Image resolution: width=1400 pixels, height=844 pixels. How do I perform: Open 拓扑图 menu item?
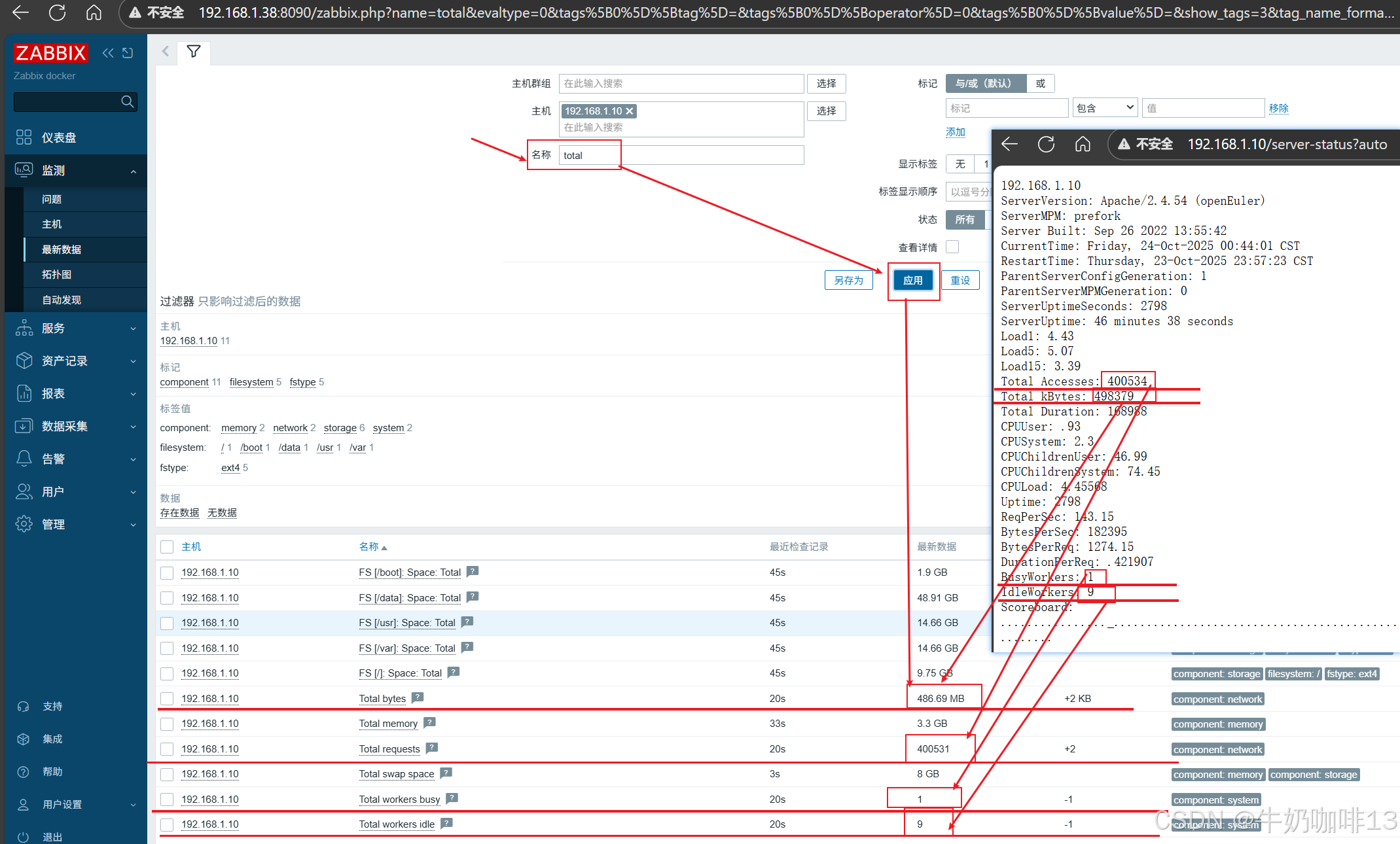(56, 274)
